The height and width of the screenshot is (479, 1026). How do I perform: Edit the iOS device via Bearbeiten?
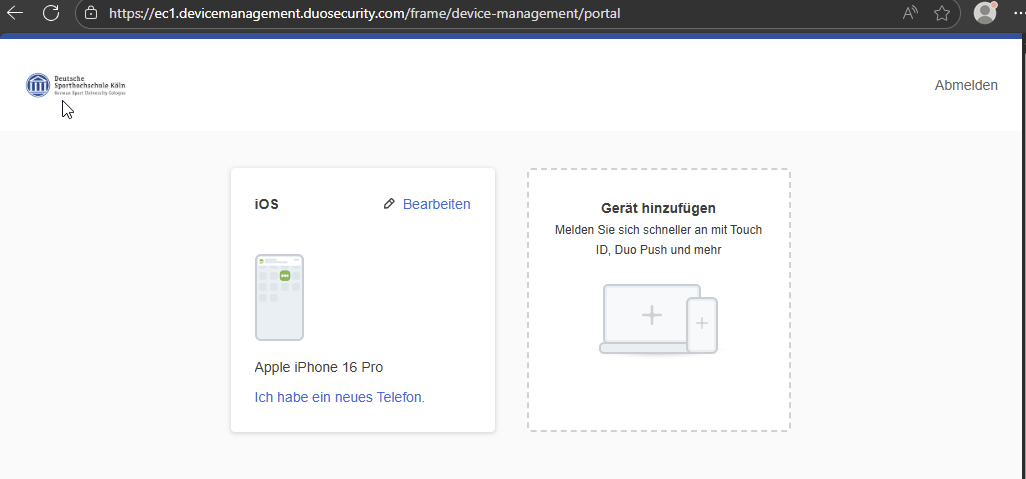tap(436, 204)
